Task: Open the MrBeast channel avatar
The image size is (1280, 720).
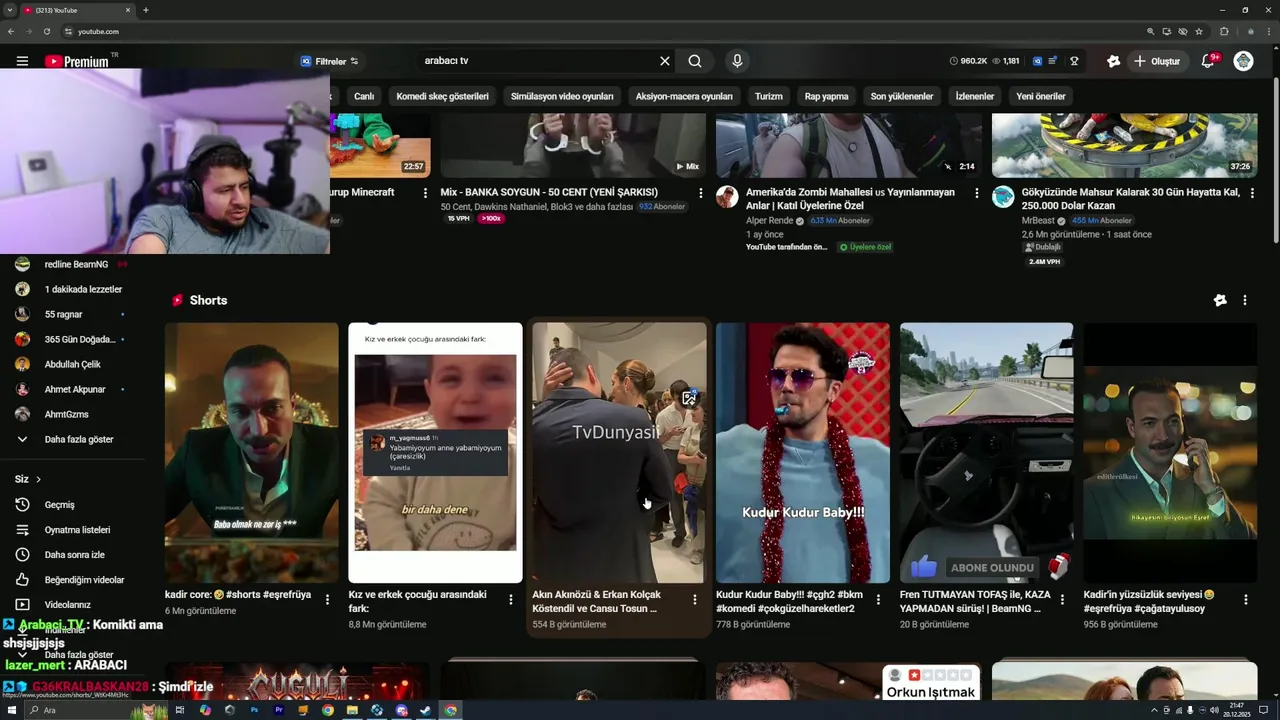Action: (x=1003, y=196)
